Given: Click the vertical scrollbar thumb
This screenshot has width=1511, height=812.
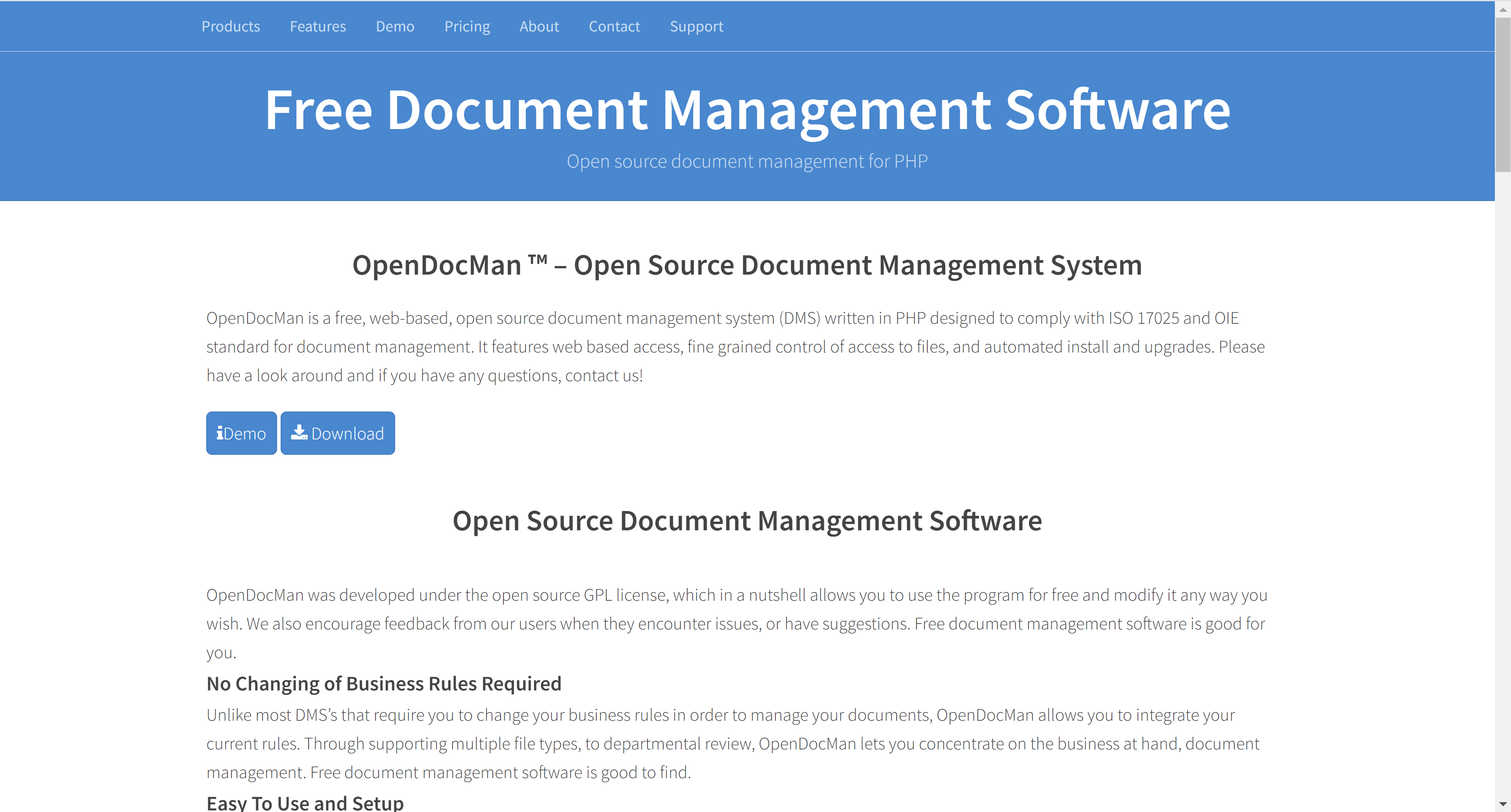Looking at the screenshot, I should click(1503, 94).
